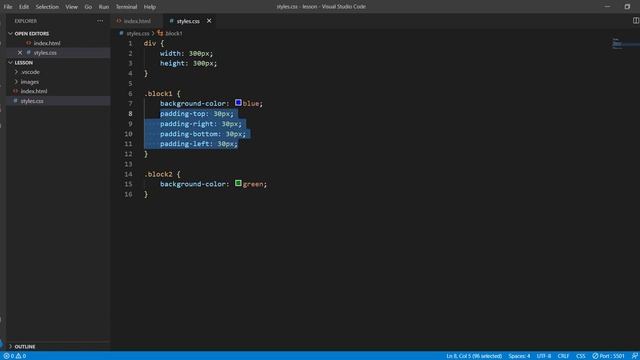Click the Ln 8, Col 5 status entry
640x360 pixels.
click(474, 356)
